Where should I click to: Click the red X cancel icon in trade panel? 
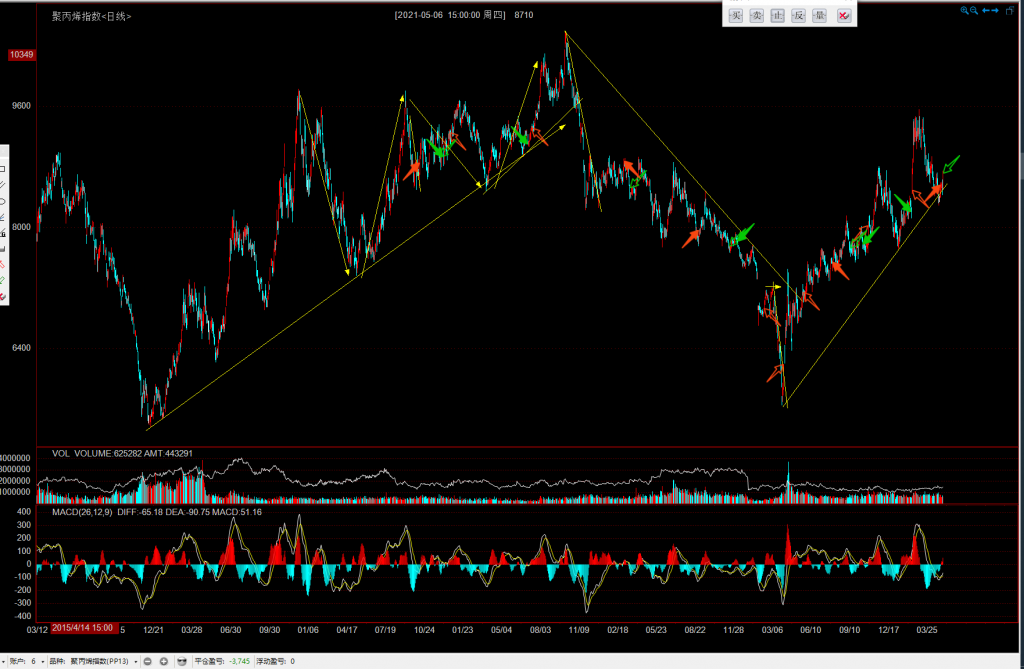click(x=843, y=15)
